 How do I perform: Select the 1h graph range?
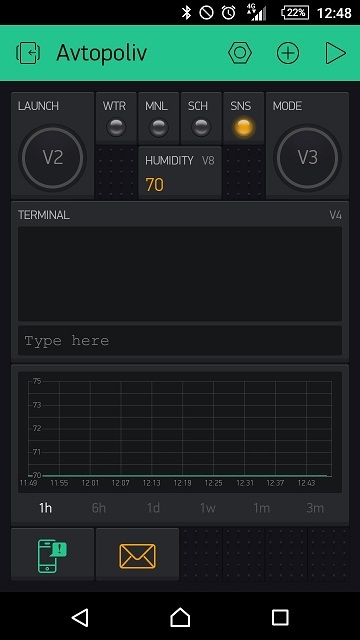click(x=45, y=508)
